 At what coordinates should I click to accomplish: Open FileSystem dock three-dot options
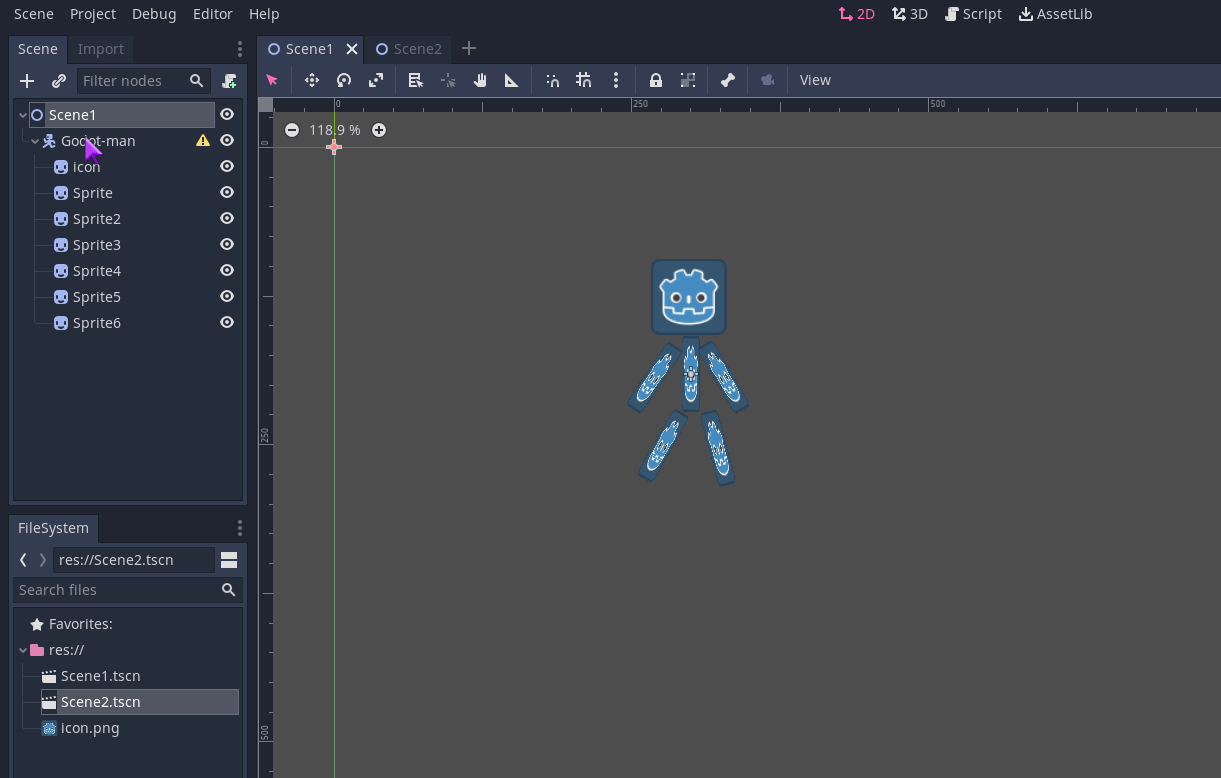point(239,528)
